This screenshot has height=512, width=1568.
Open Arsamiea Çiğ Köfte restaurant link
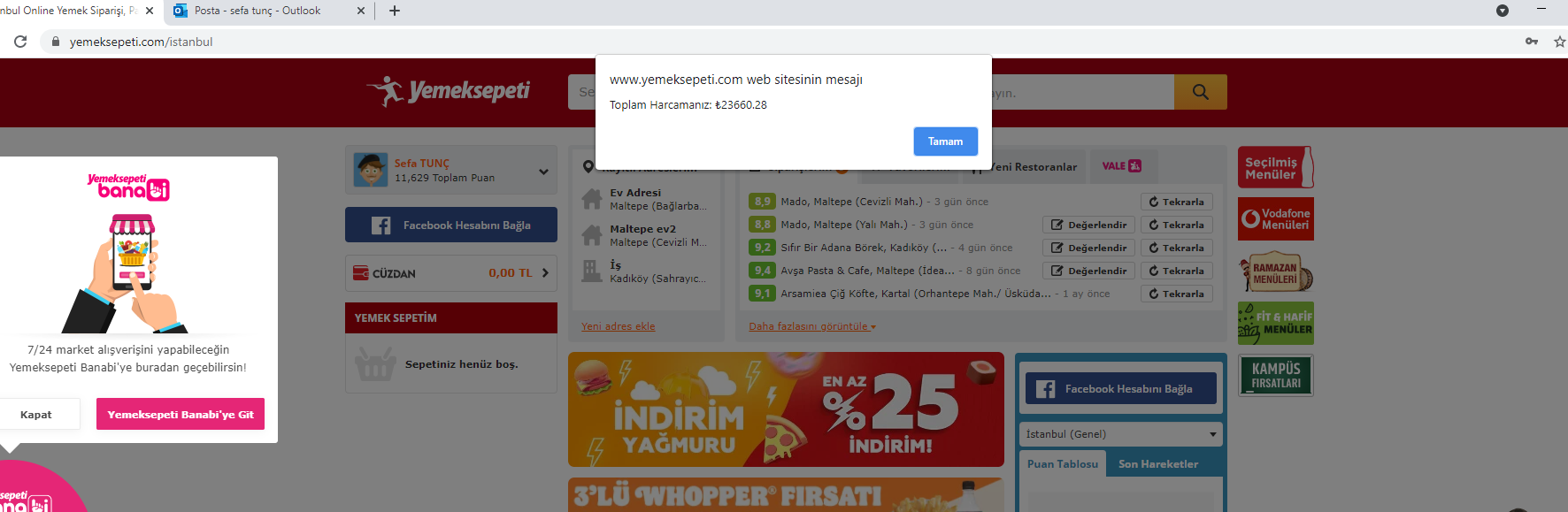click(916, 294)
